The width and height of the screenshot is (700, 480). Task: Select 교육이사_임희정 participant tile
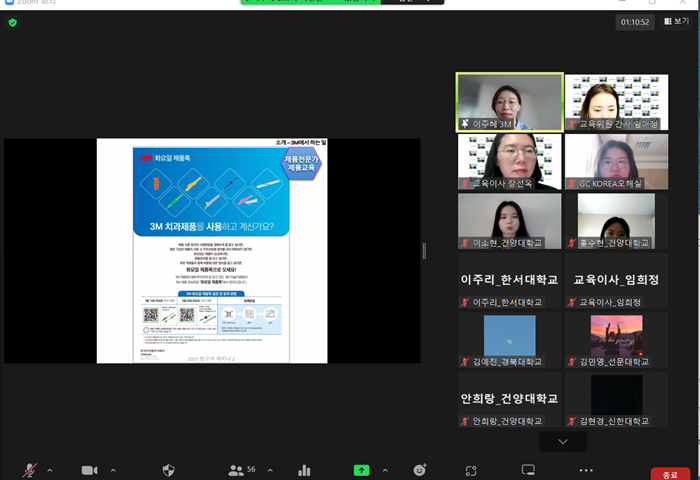[x=617, y=280]
